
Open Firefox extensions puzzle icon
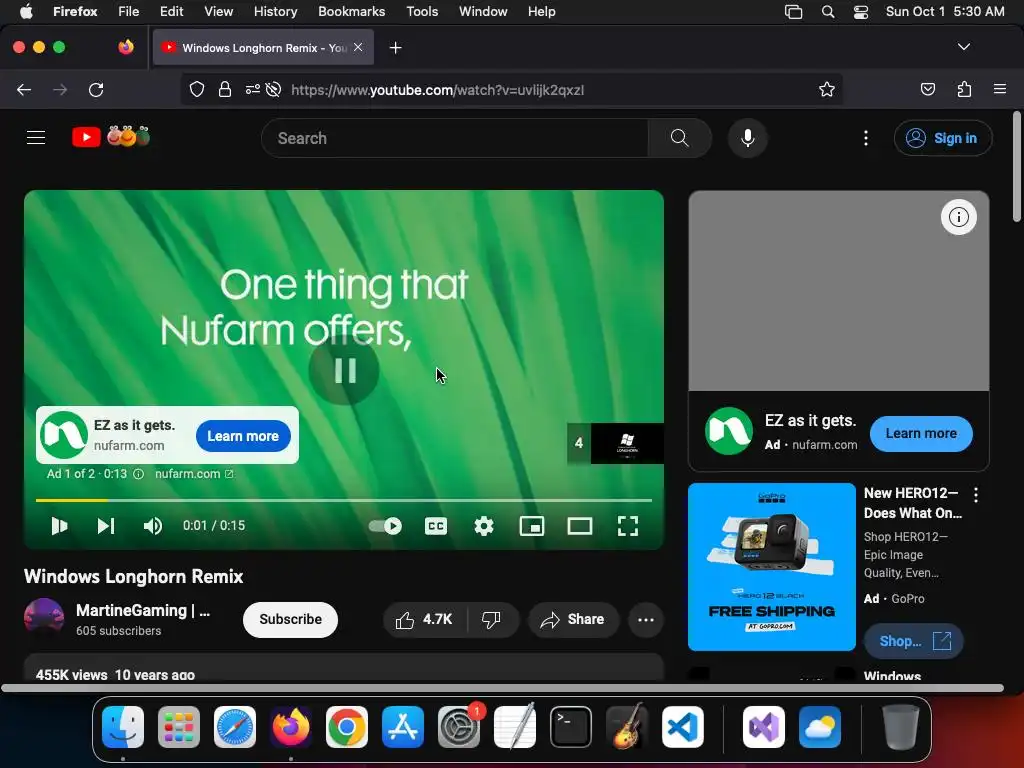pyautogui.click(x=964, y=89)
